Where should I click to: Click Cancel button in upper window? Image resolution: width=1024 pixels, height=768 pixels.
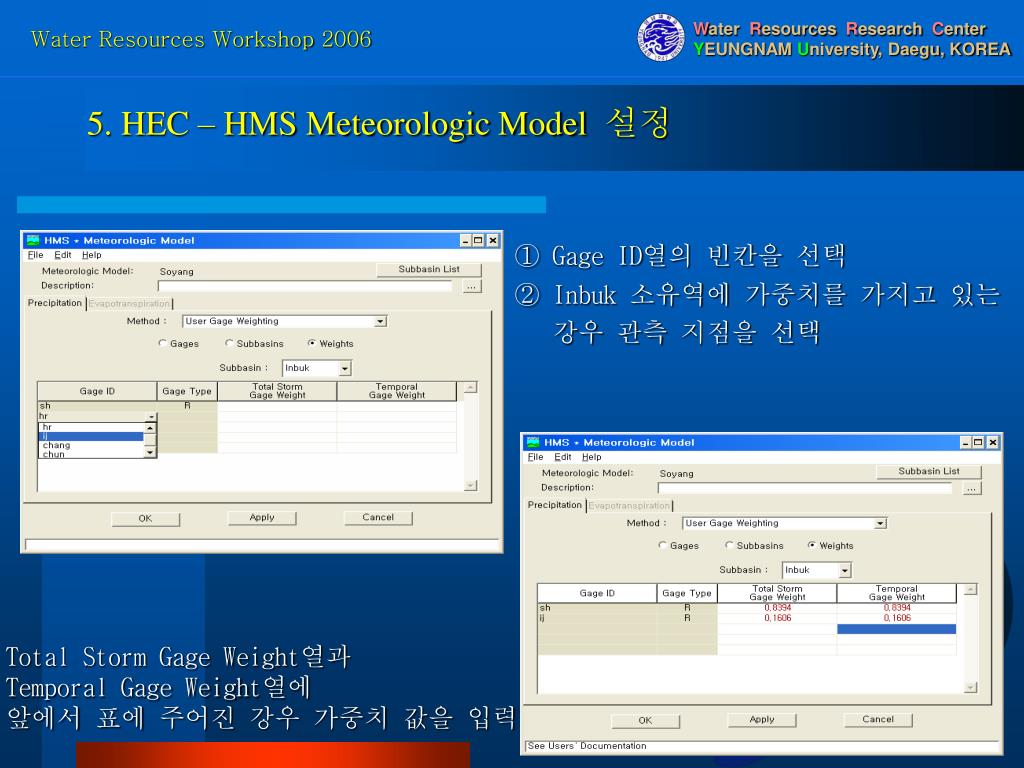coord(378,518)
